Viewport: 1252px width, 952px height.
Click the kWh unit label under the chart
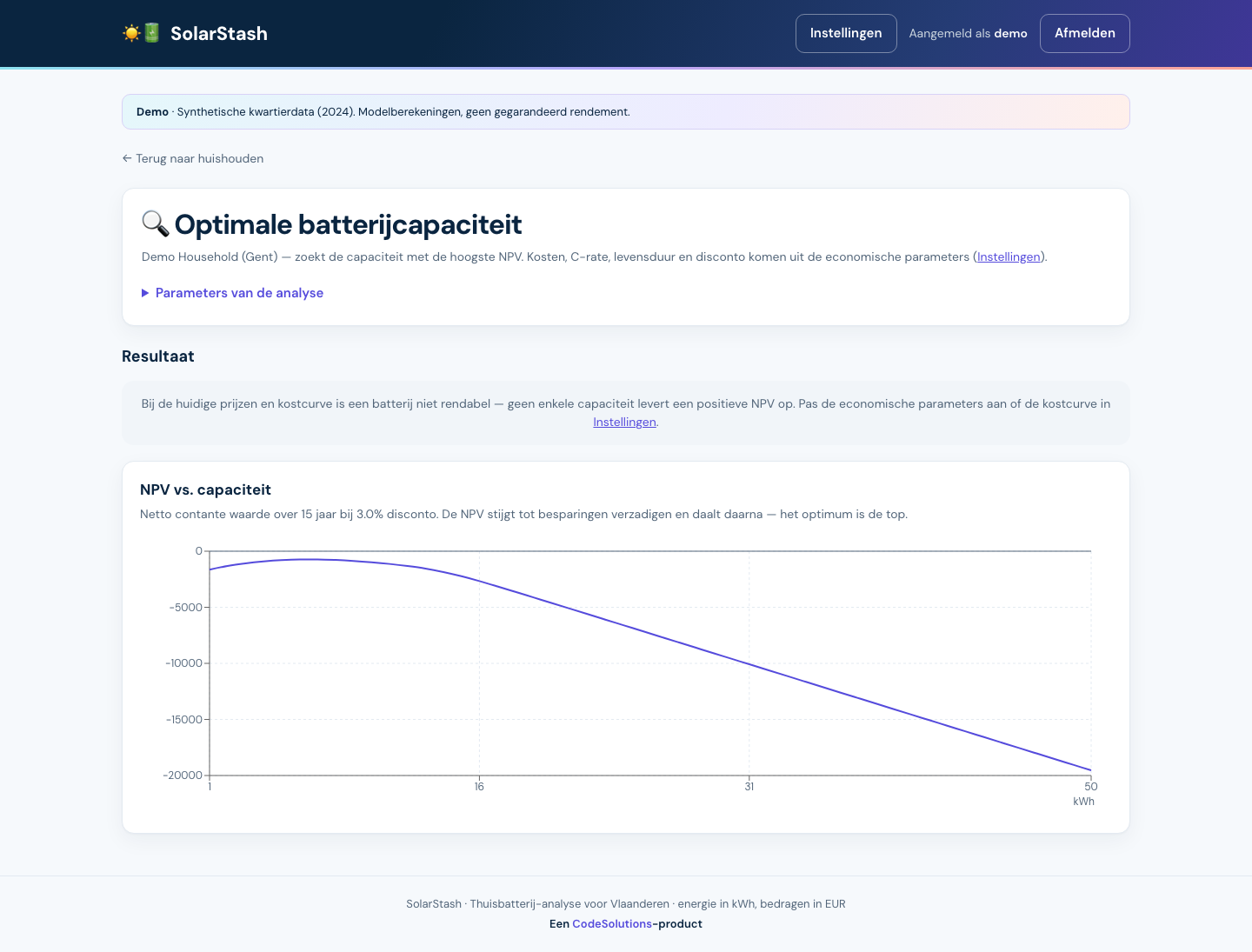click(1083, 802)
